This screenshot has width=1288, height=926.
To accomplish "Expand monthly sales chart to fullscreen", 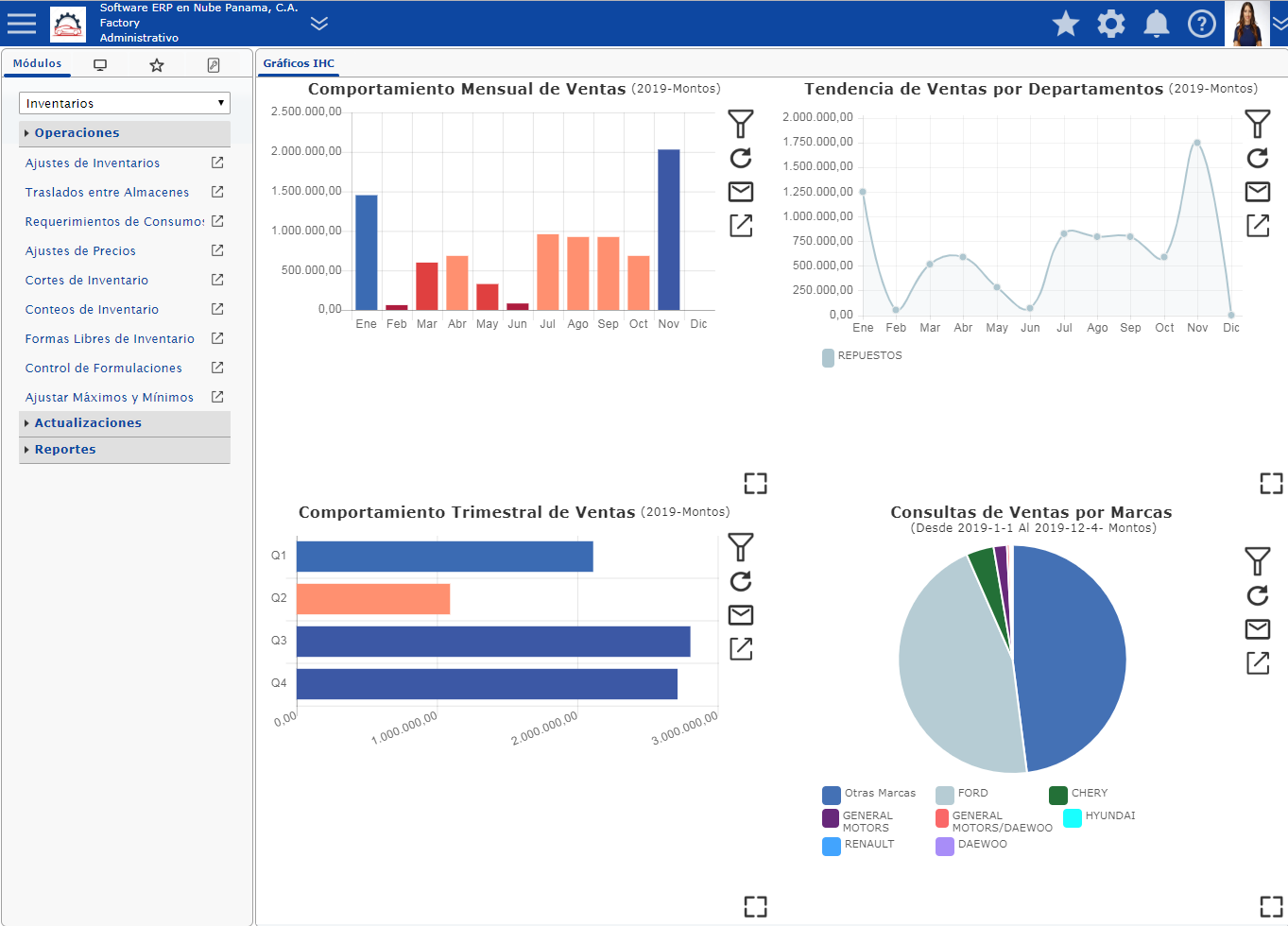I will click(x=755, y=483).
